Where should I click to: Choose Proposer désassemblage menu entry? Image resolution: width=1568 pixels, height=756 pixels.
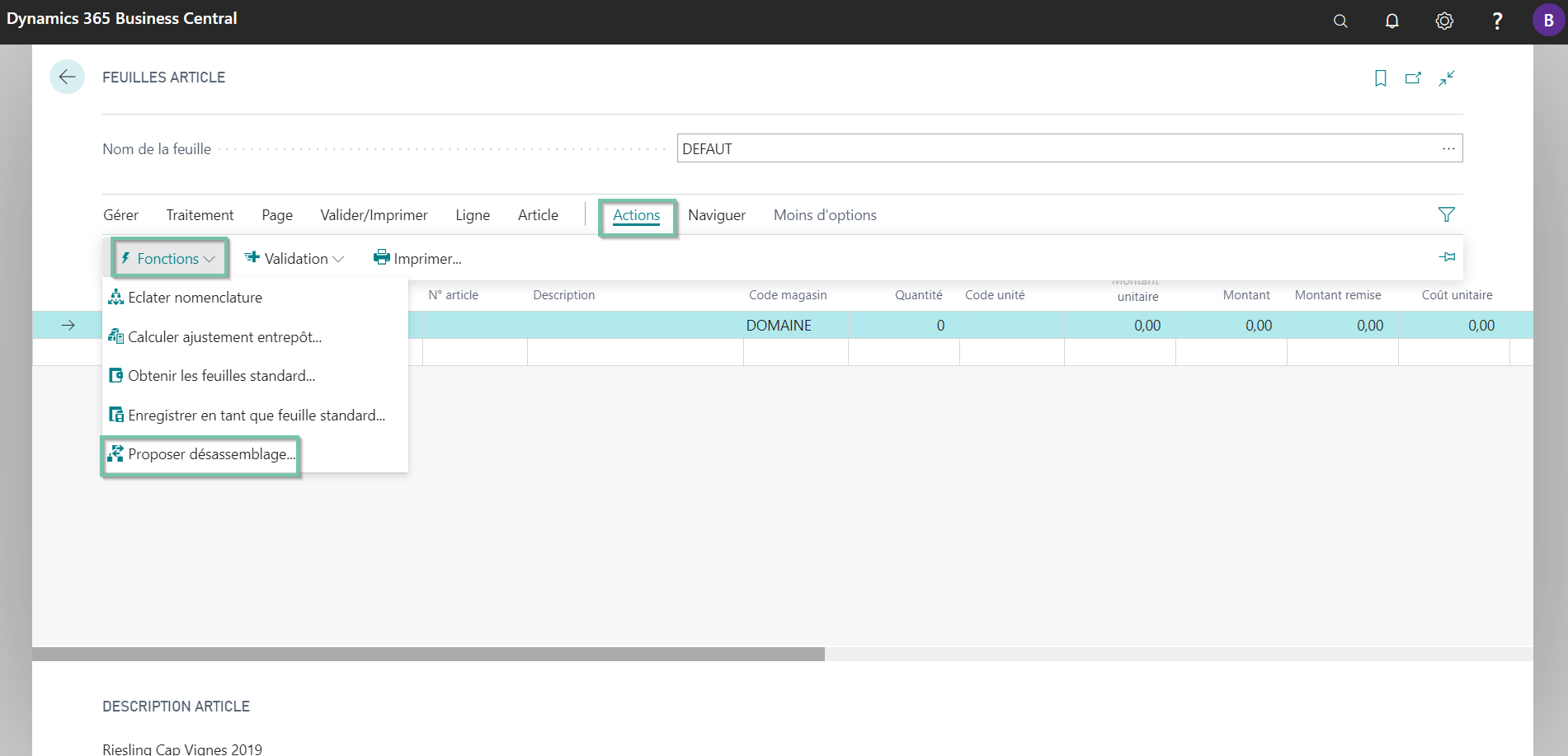tap(200, 454)
